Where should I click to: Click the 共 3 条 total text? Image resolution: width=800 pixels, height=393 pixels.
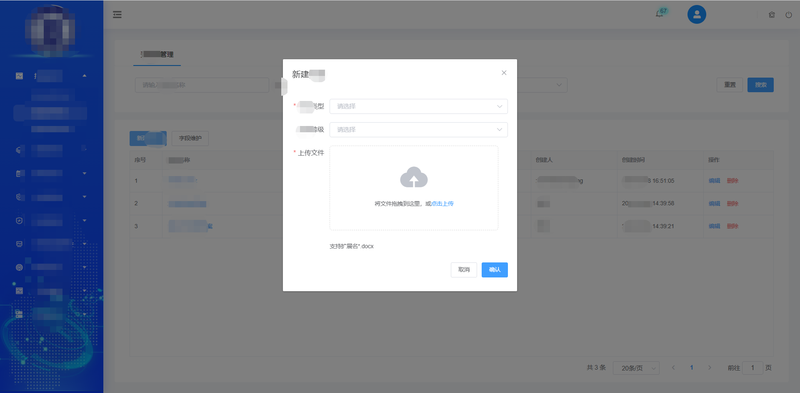[596, 367]
